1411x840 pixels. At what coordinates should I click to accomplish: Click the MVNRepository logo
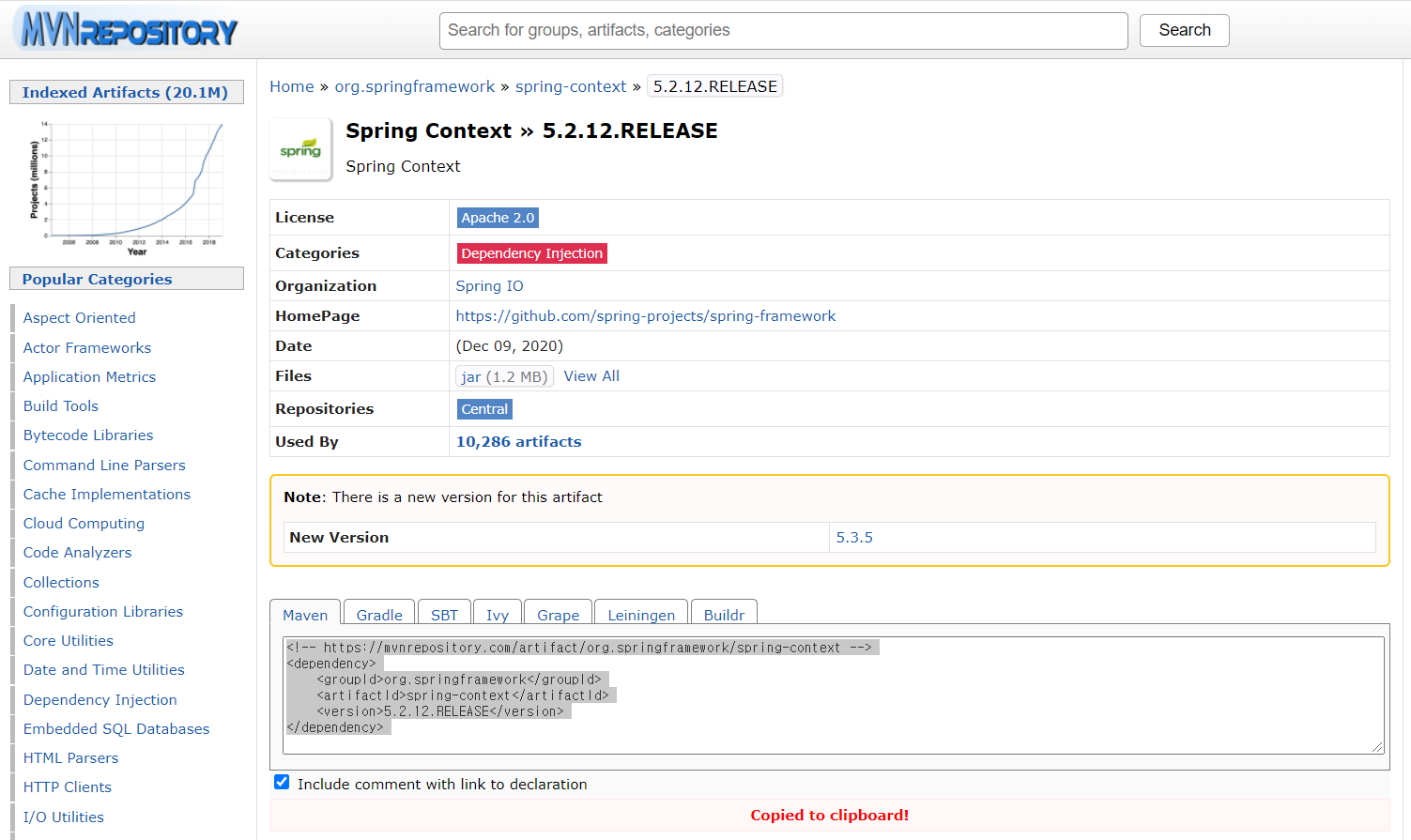pyautogui.click(x=127, y=29)
